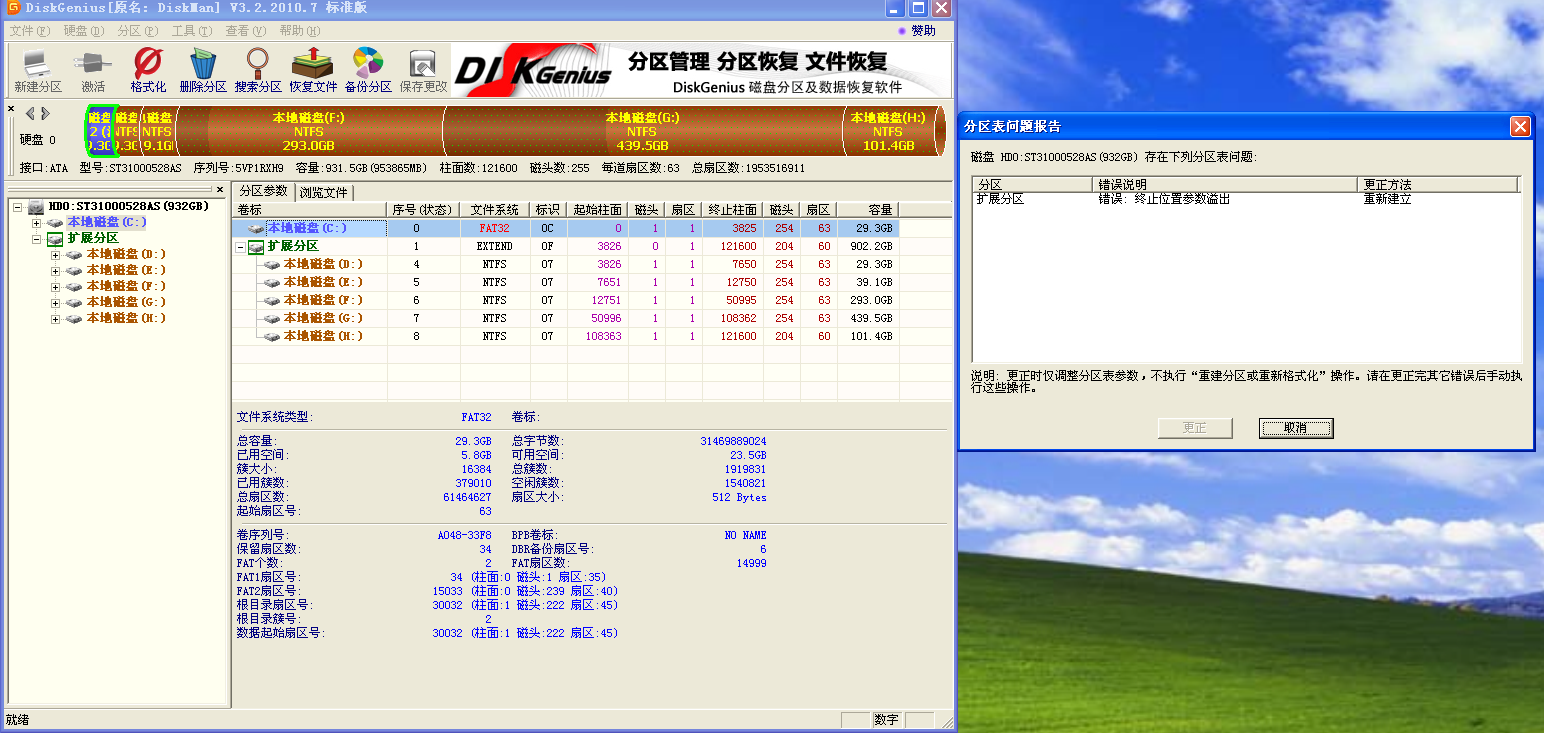Click 取消 button in the report dialog
Screen dimensions: 1544x733
[1296, 428]
